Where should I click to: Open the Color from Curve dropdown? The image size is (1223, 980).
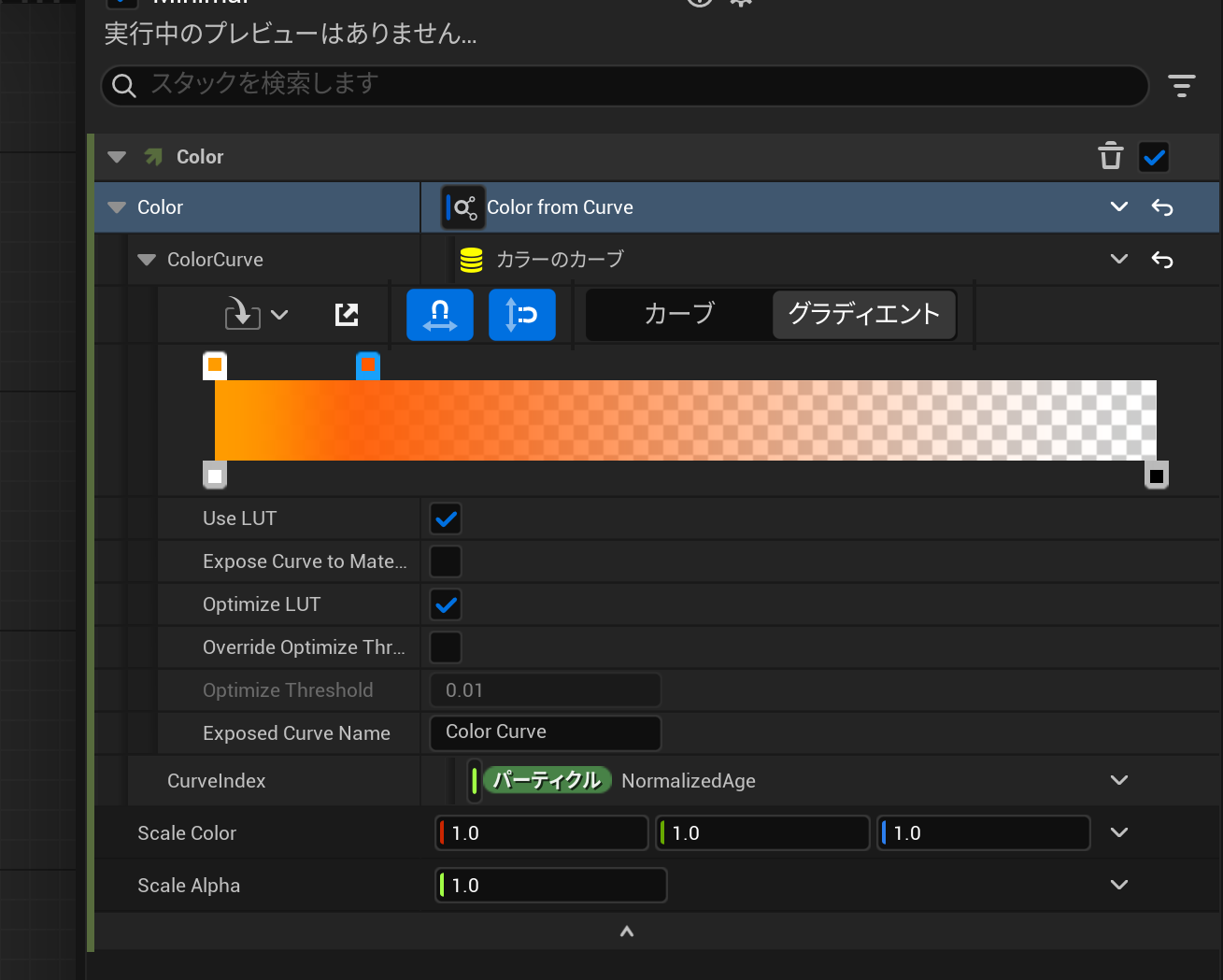coord(1118,206)
